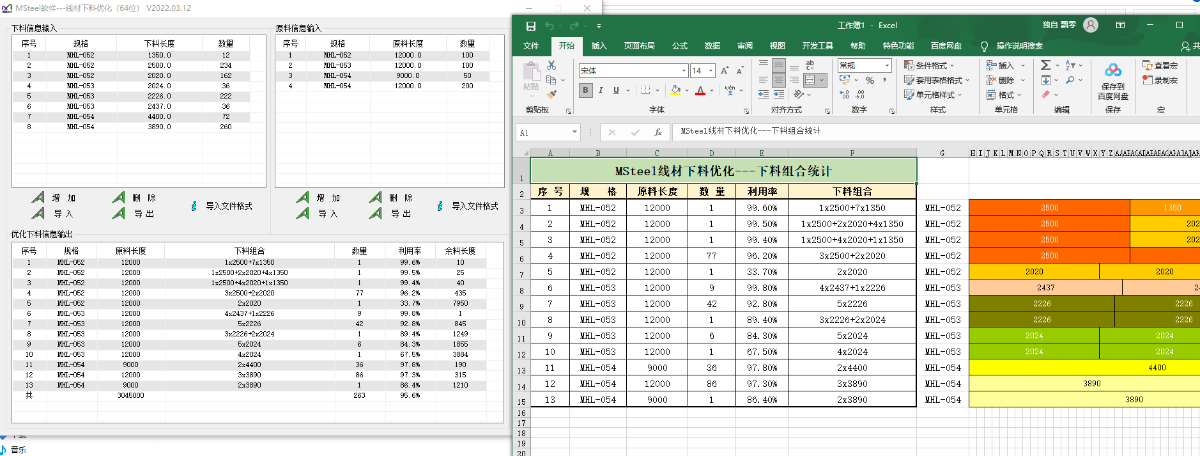Click cell 3x2226+2x2024 in the Excel table

(852, 320)
